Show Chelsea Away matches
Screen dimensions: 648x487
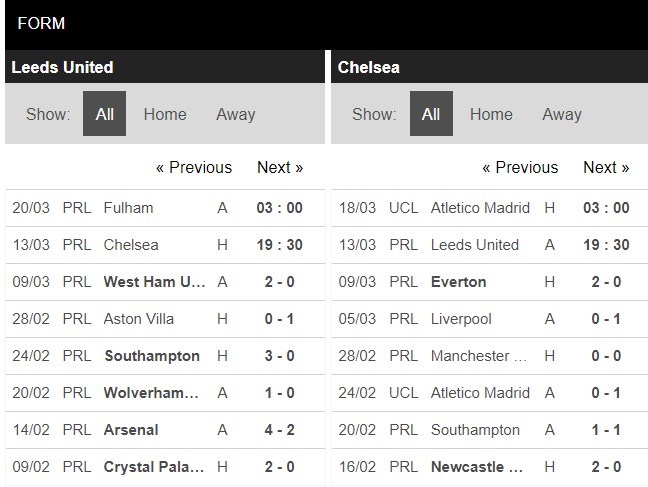tap(561, 114)
